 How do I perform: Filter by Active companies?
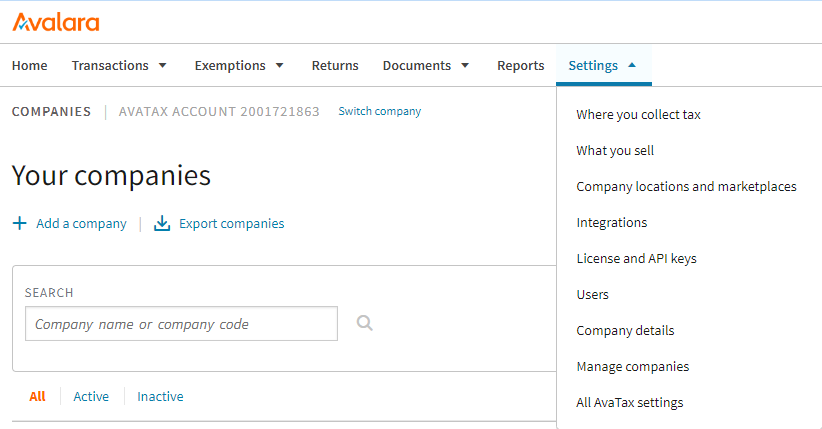(x=91, y=396)
